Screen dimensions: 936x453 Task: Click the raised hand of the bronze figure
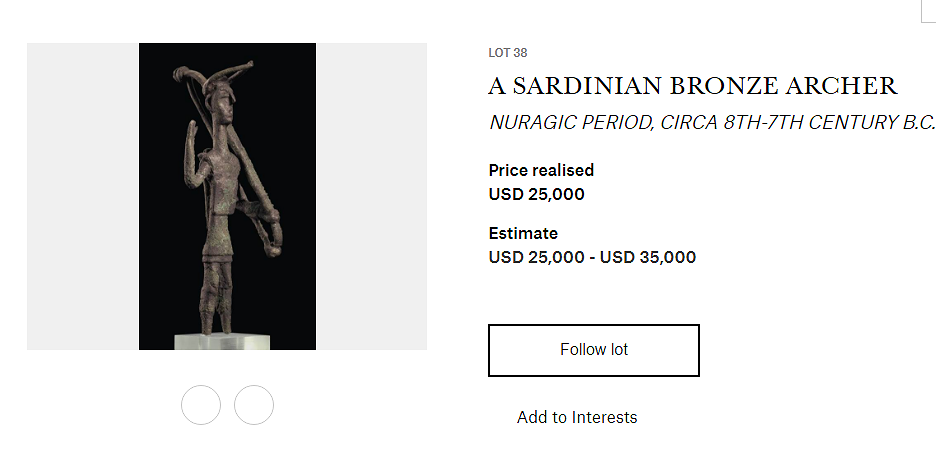pyautogui.click(x=192, y=147)
